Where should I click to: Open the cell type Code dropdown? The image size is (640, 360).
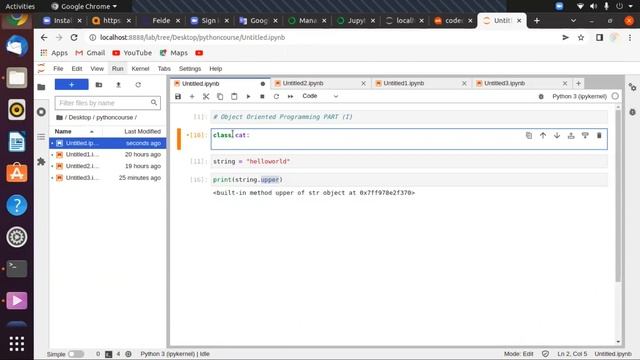pyautogui.click(x=320, y=96)
